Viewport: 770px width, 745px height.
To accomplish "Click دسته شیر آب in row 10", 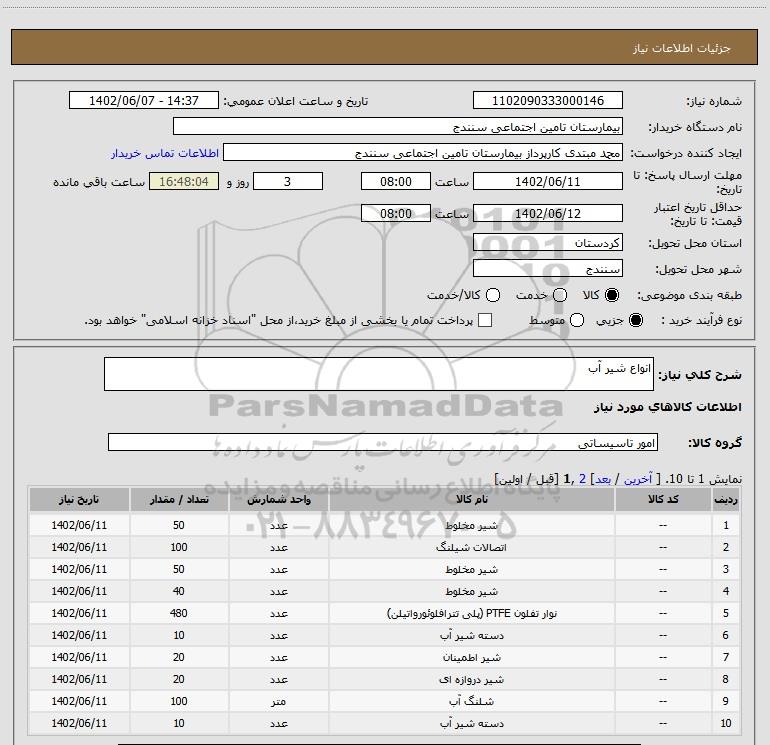I will [471, 723].
